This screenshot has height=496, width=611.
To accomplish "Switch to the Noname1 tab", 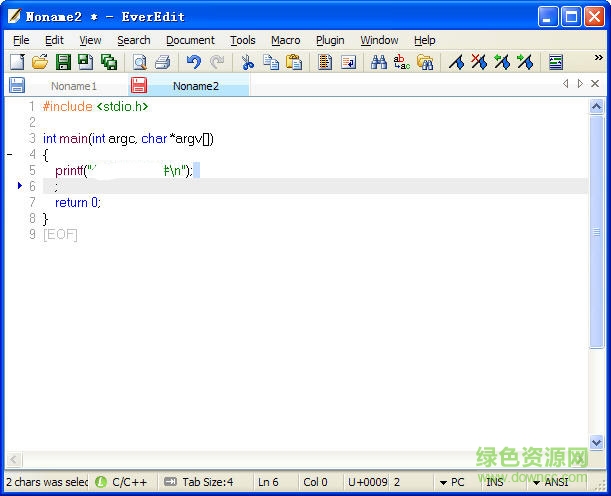I will point(74,86).
